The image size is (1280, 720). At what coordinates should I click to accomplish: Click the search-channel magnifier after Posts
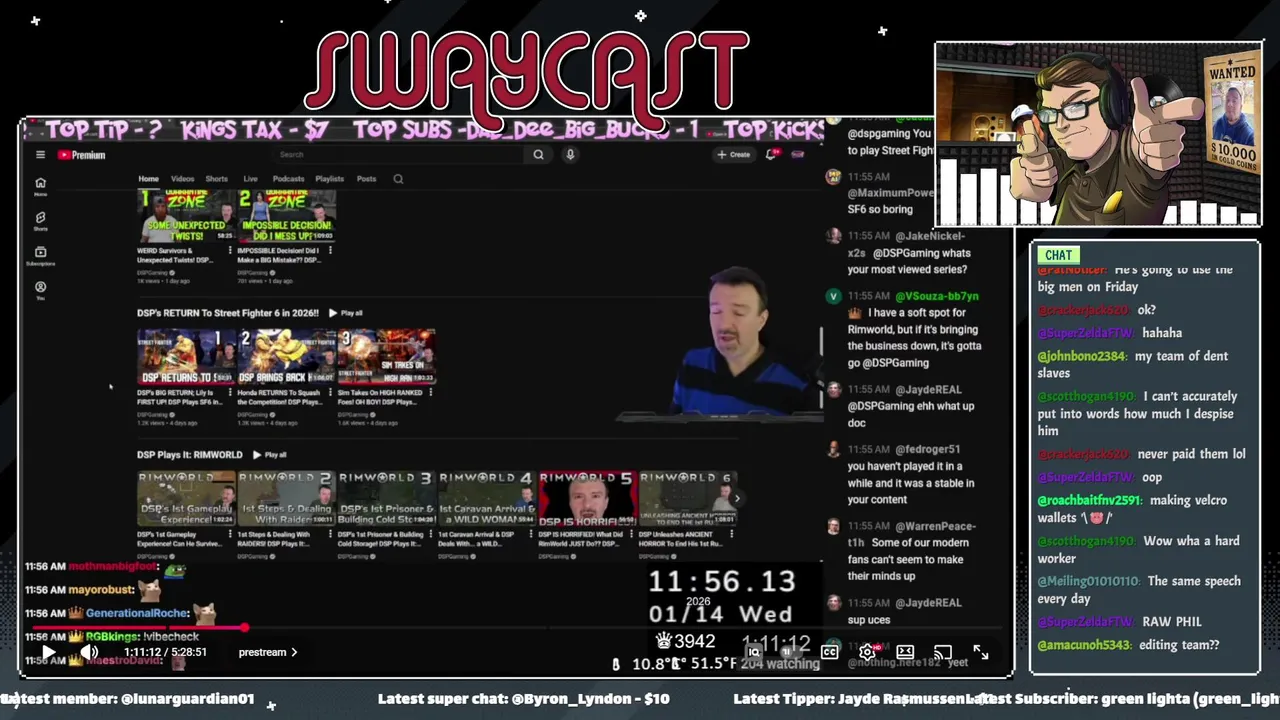tap(398, 179)
